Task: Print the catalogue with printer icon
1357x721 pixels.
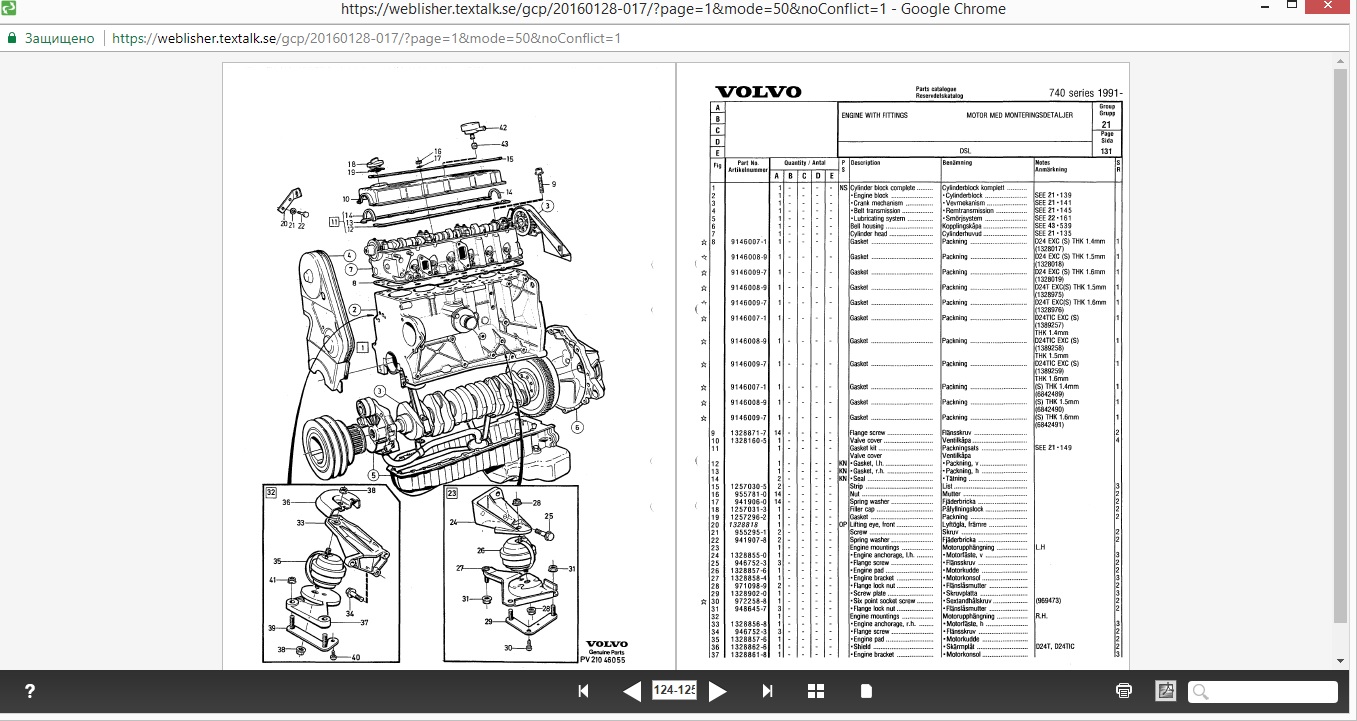Action: coord(1124,691)
